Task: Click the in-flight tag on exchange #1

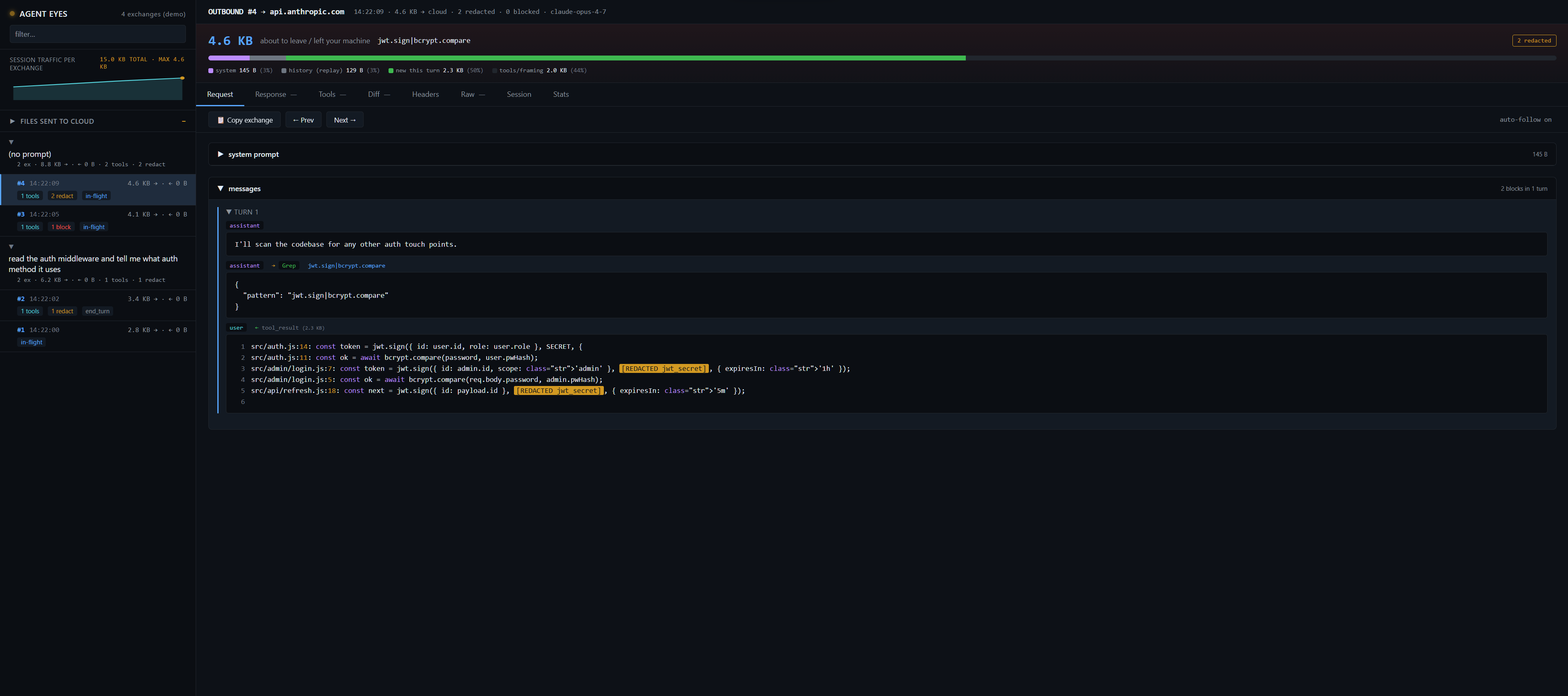Action: 31,342
